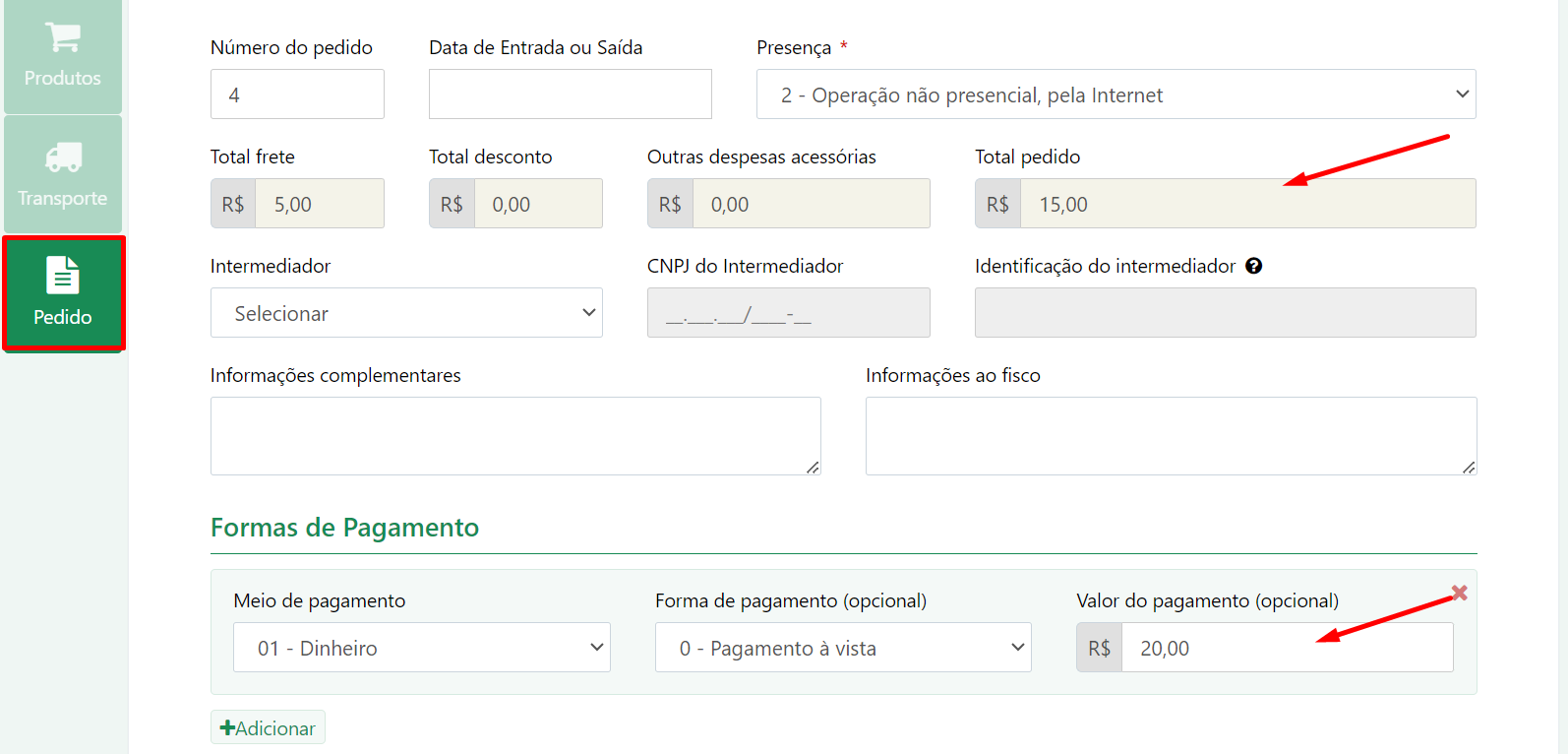Click the Total pedido label

[x=1027, y=157]
